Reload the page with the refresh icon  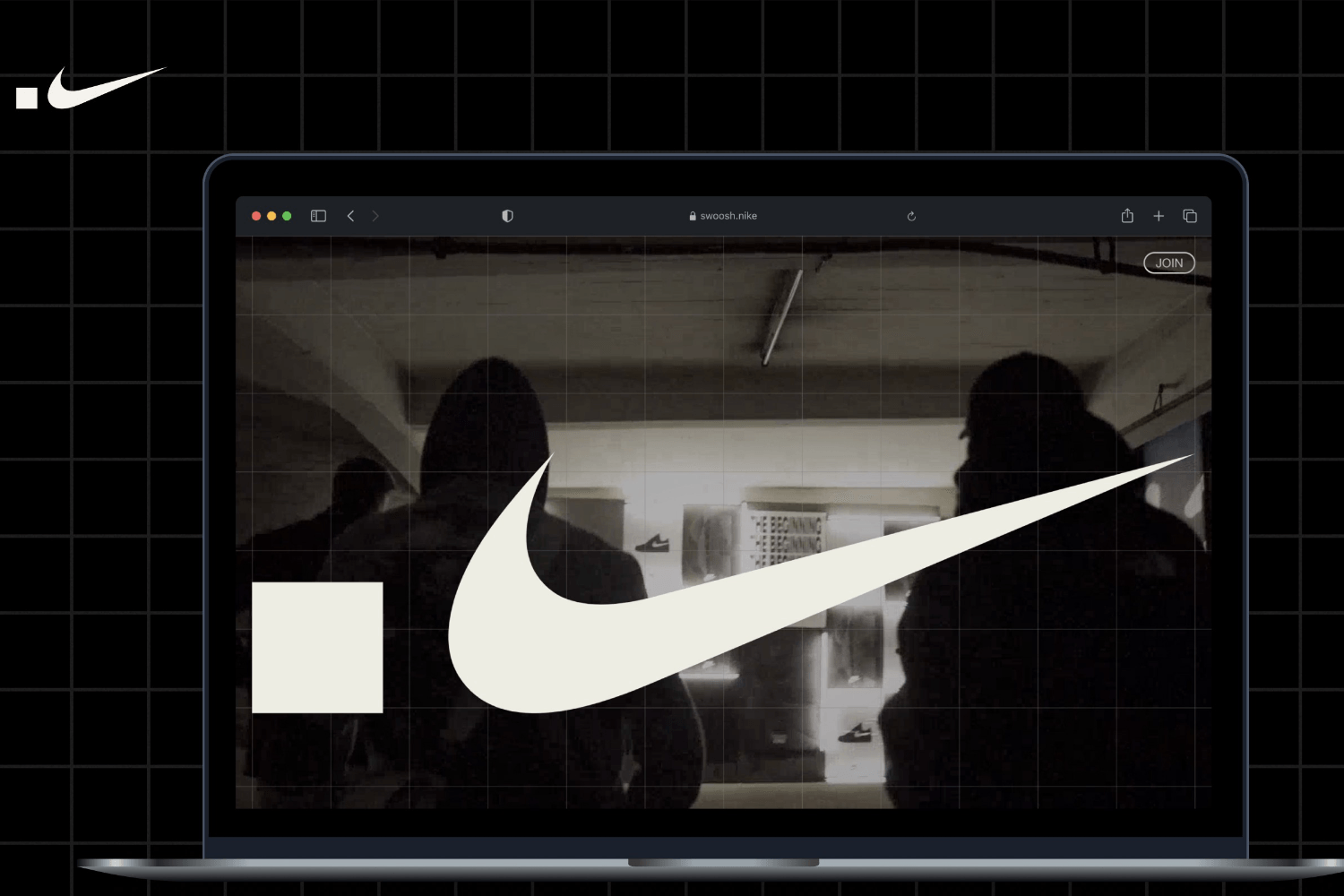(x=911, y=216)
